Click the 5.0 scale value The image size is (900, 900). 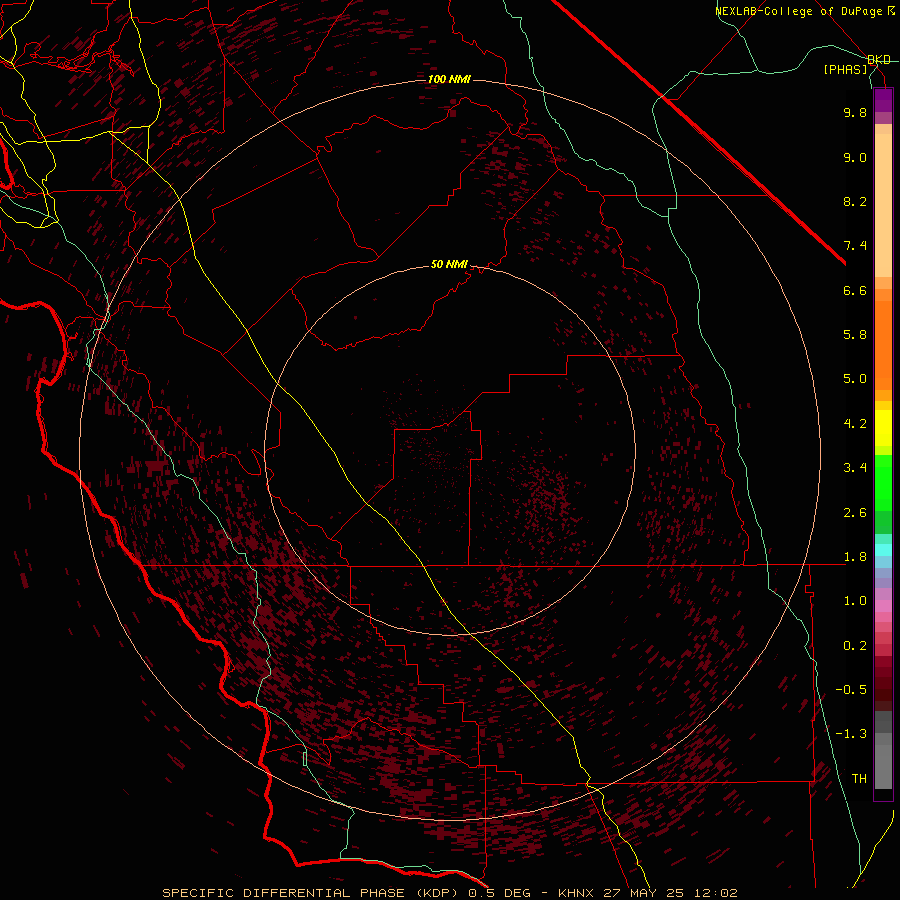tap(855, 379)
